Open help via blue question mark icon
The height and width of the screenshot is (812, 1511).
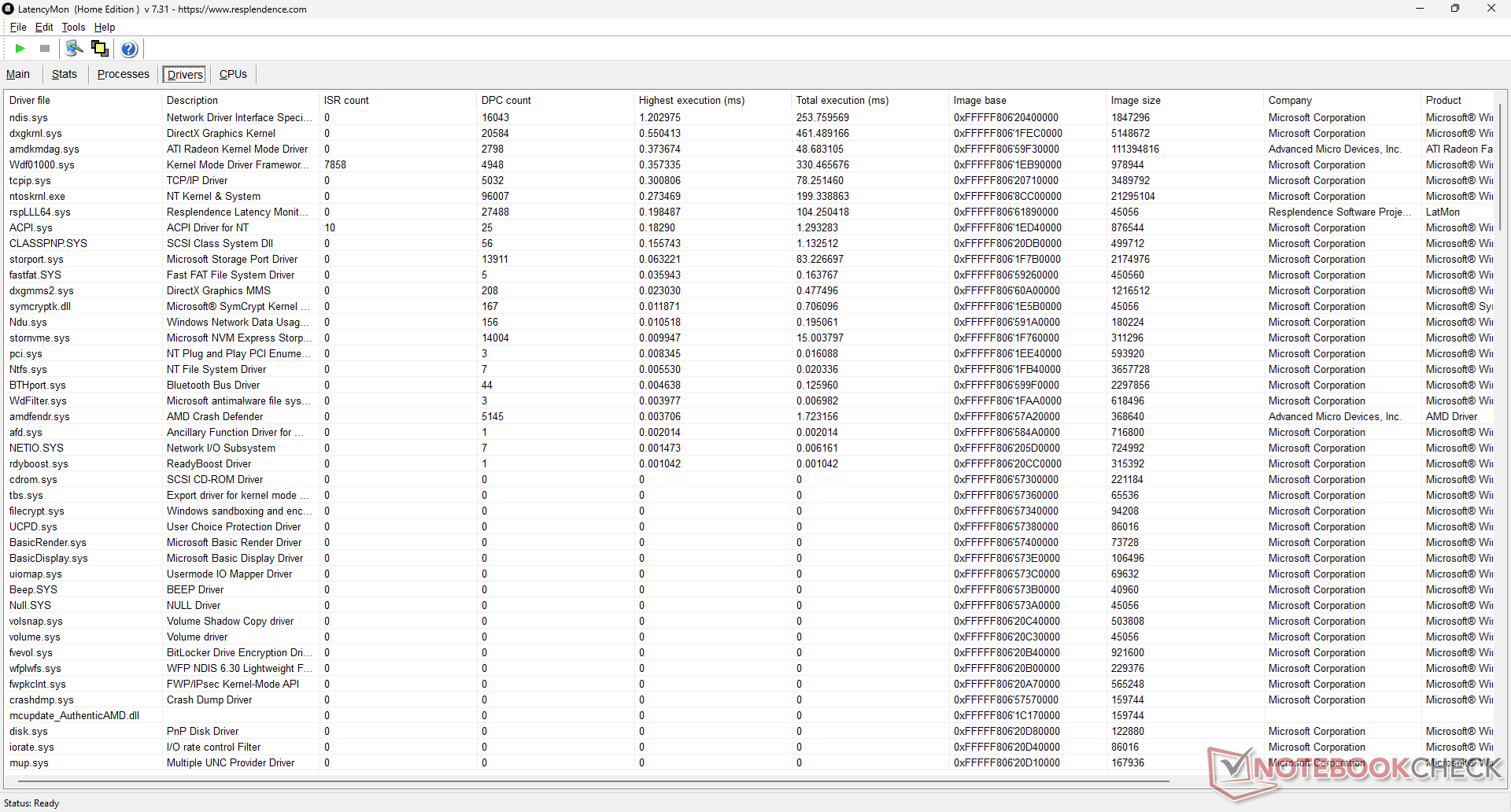pyautogui.click(x=130, y=49)
